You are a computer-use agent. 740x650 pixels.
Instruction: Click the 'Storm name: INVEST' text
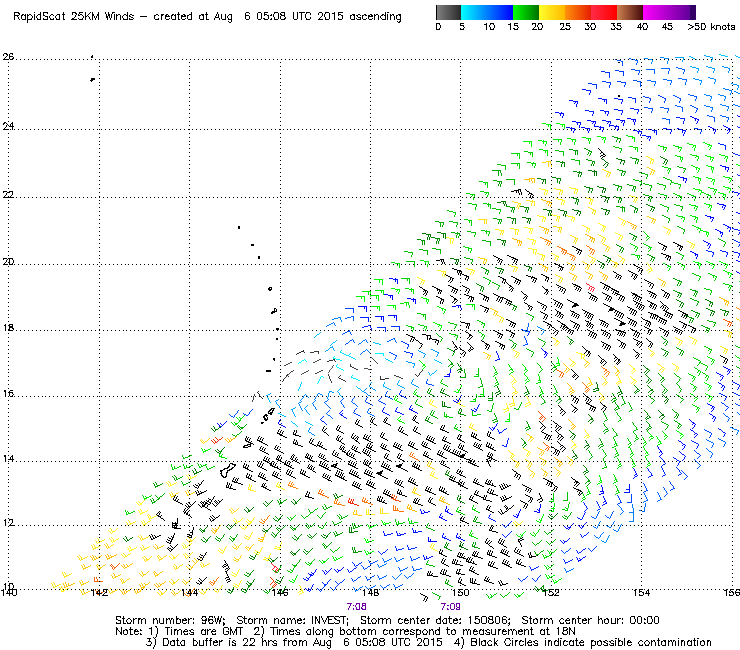tap(292, 620)
